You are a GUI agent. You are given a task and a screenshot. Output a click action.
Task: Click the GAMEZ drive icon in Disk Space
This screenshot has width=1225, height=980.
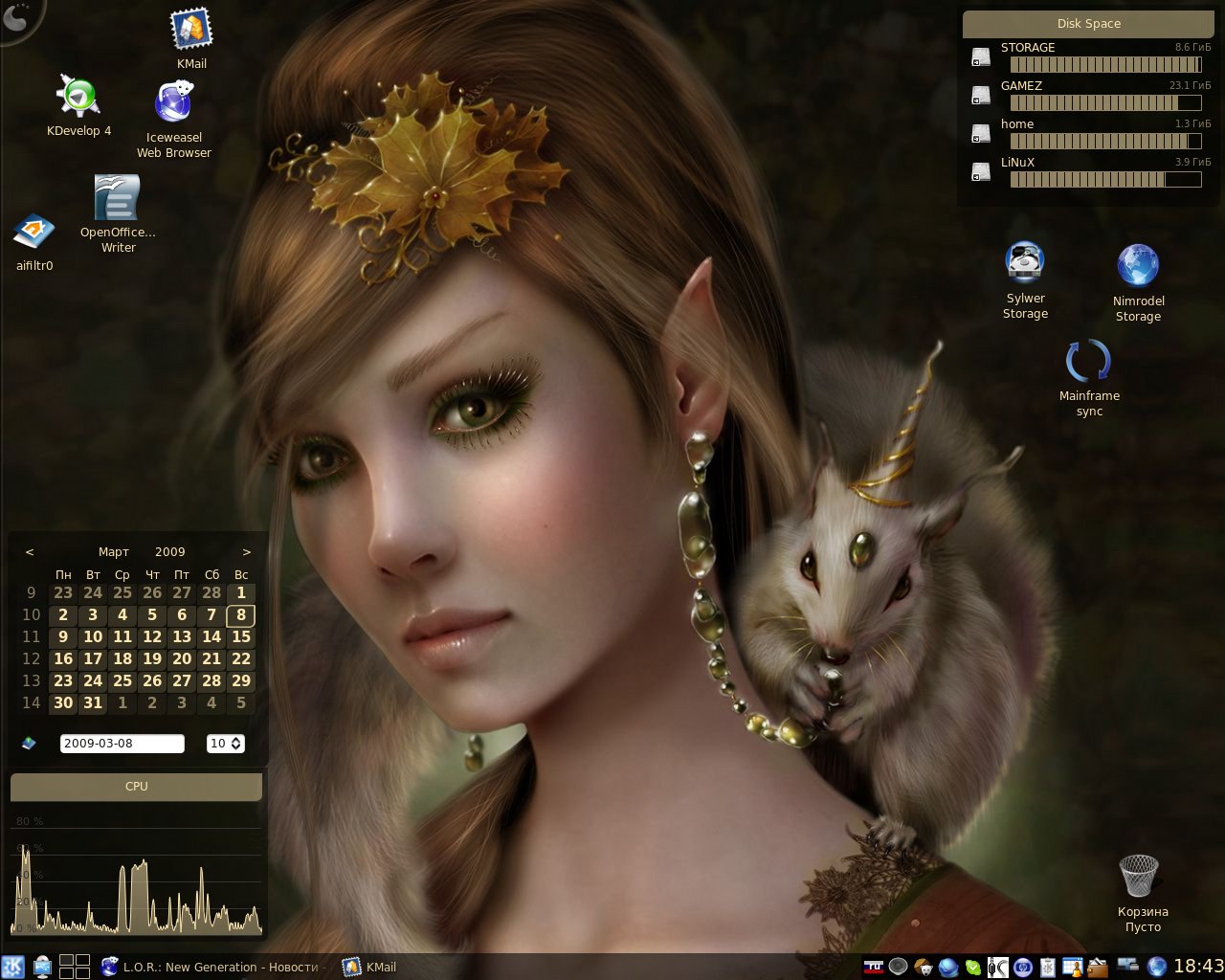point(981,96)
